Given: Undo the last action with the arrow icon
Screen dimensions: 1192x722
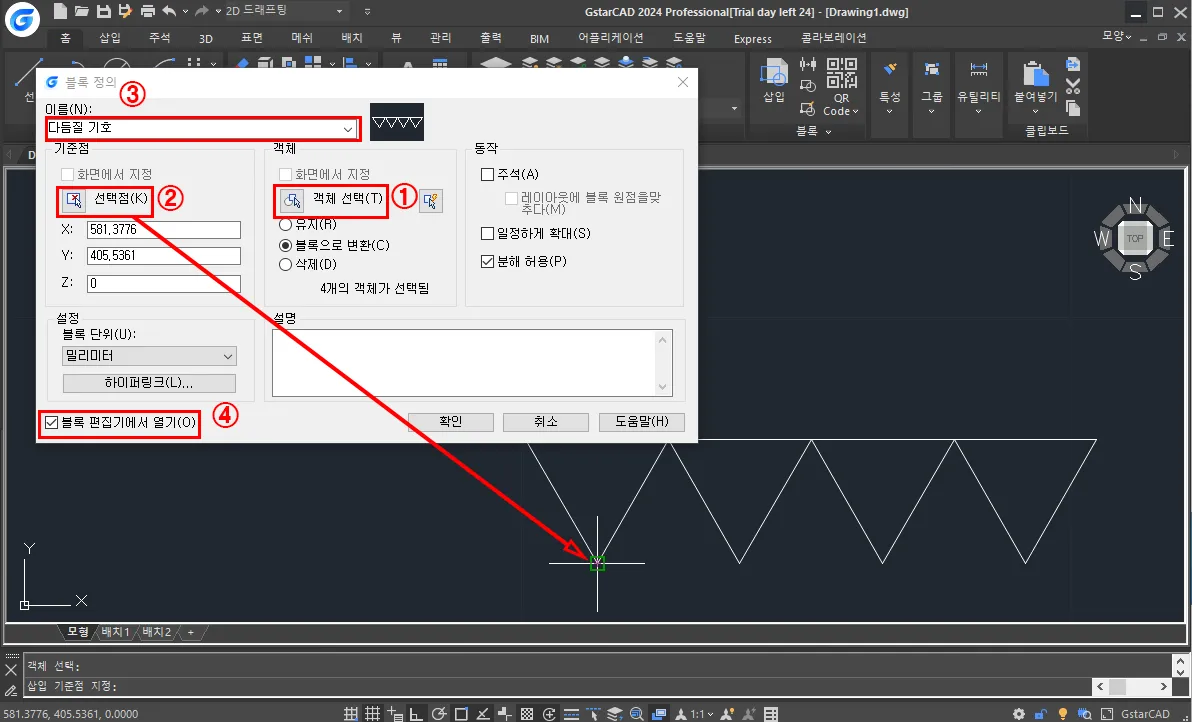Looking at the screenshot, I should (169, 11).
